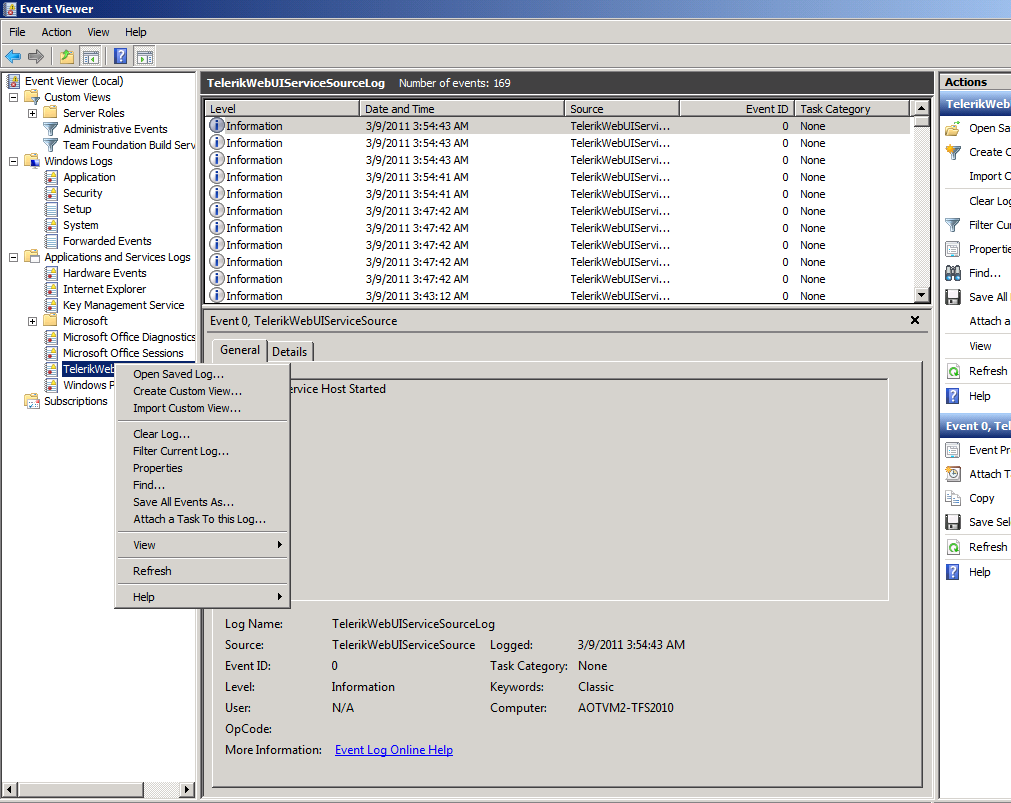Screen dimensions: 1011x803
Task: Click the Subscriptions icon in tree
Action: (32, 401)
